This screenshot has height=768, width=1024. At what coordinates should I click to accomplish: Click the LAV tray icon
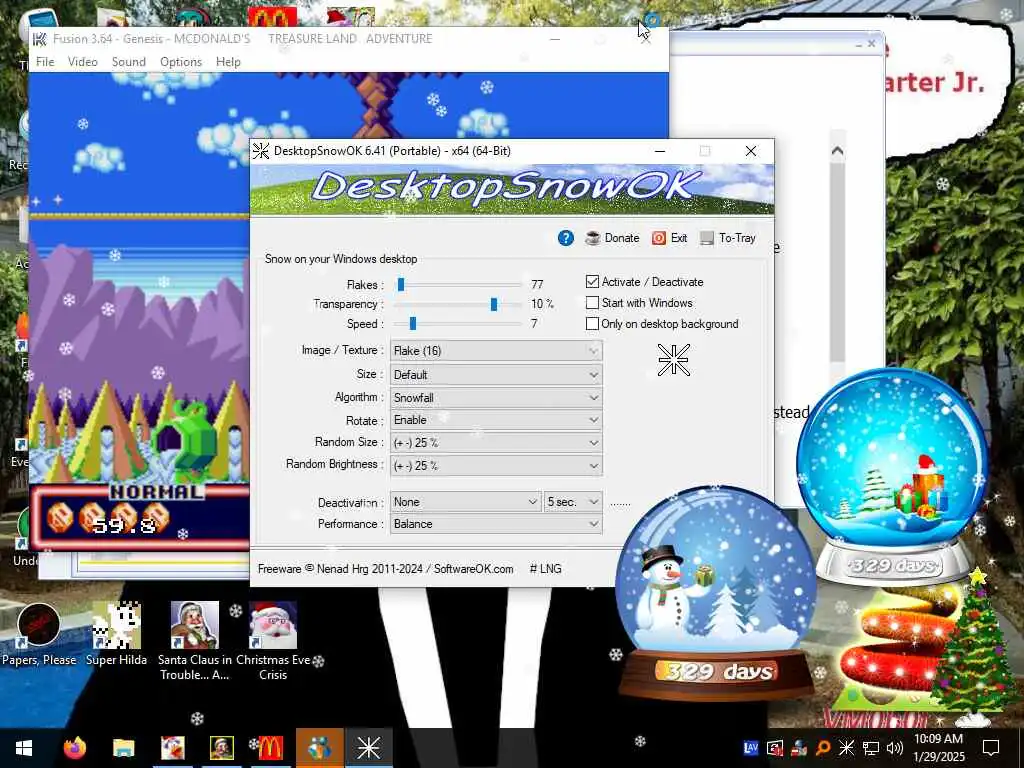(x=751, y=748)
